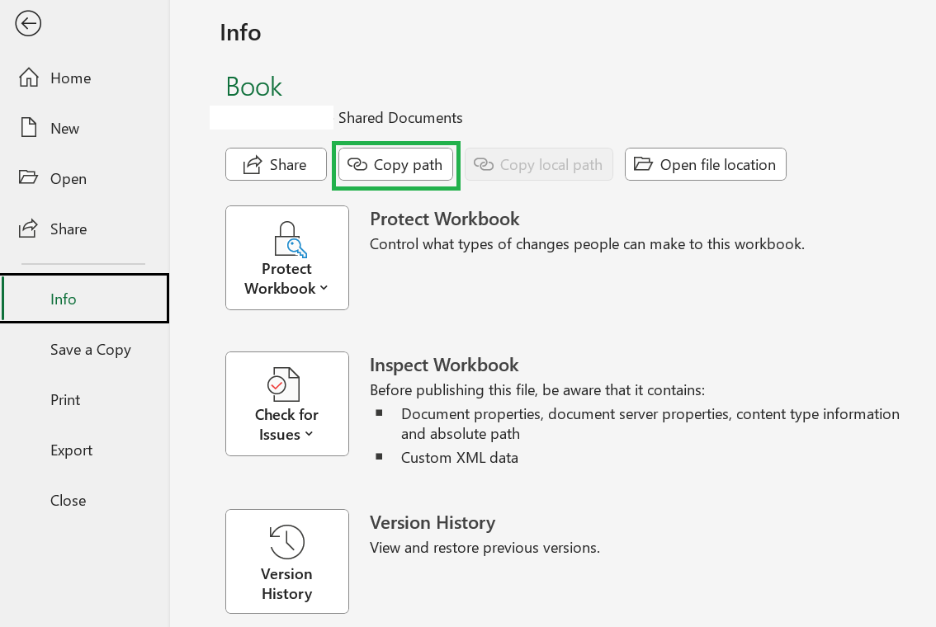Screen dimensions: 936x627
Task: Open the Save a Copy page
Action: [90, 349]
